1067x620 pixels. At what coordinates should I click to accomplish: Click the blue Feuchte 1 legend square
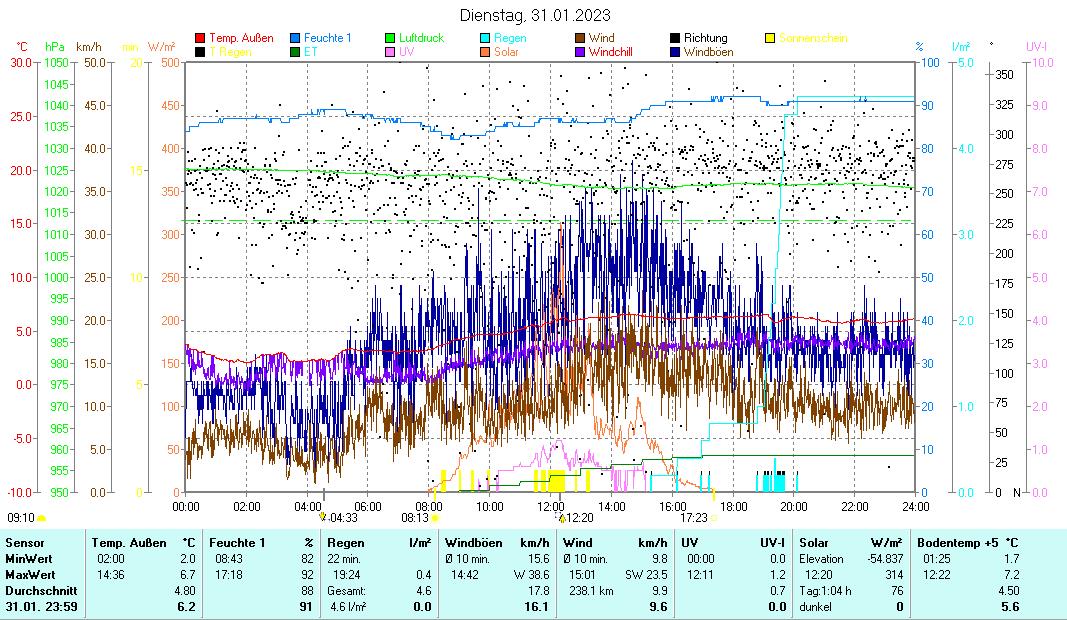click(x=295, y=38)
